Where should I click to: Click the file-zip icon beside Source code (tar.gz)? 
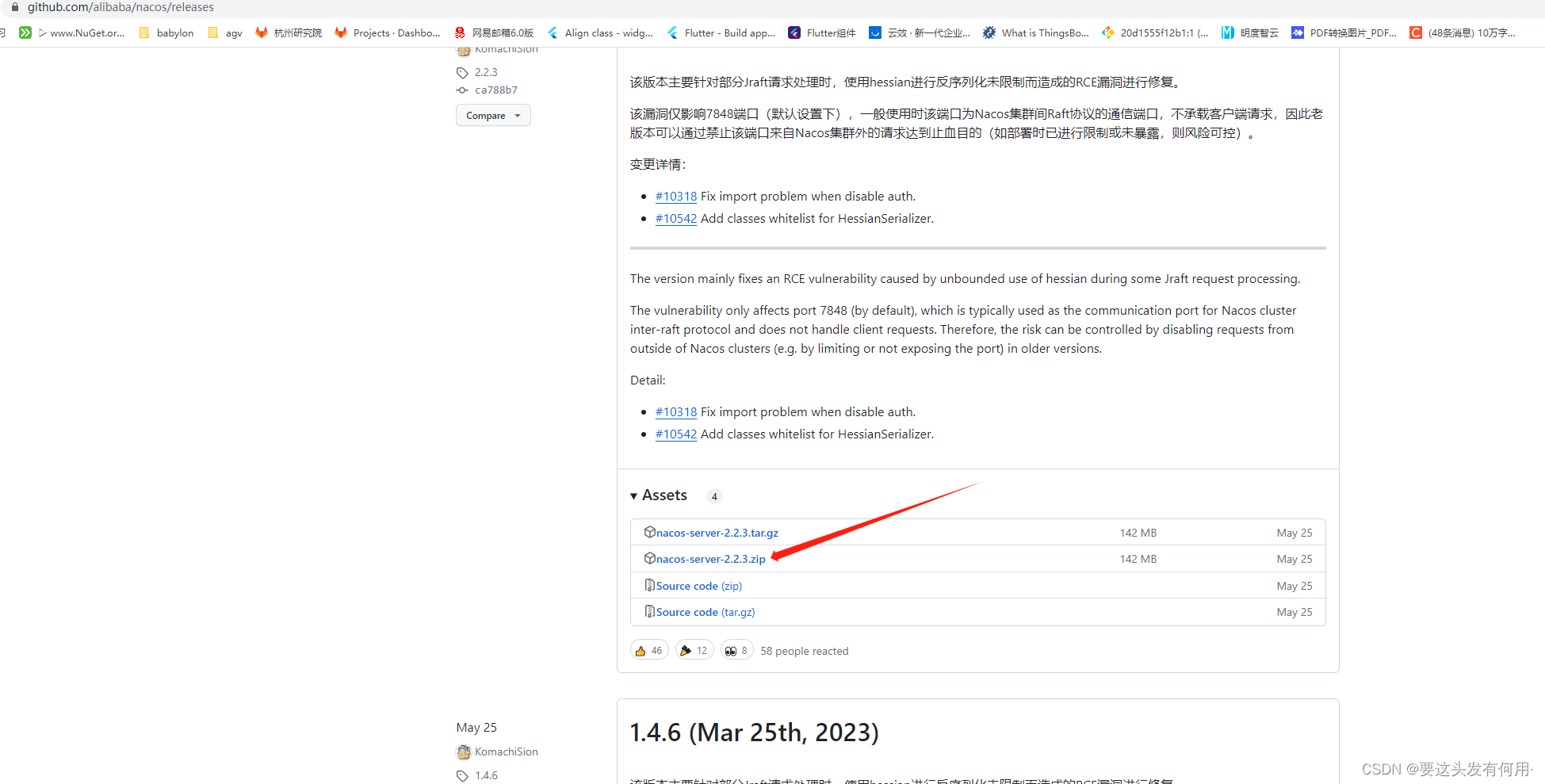(650, 611)
